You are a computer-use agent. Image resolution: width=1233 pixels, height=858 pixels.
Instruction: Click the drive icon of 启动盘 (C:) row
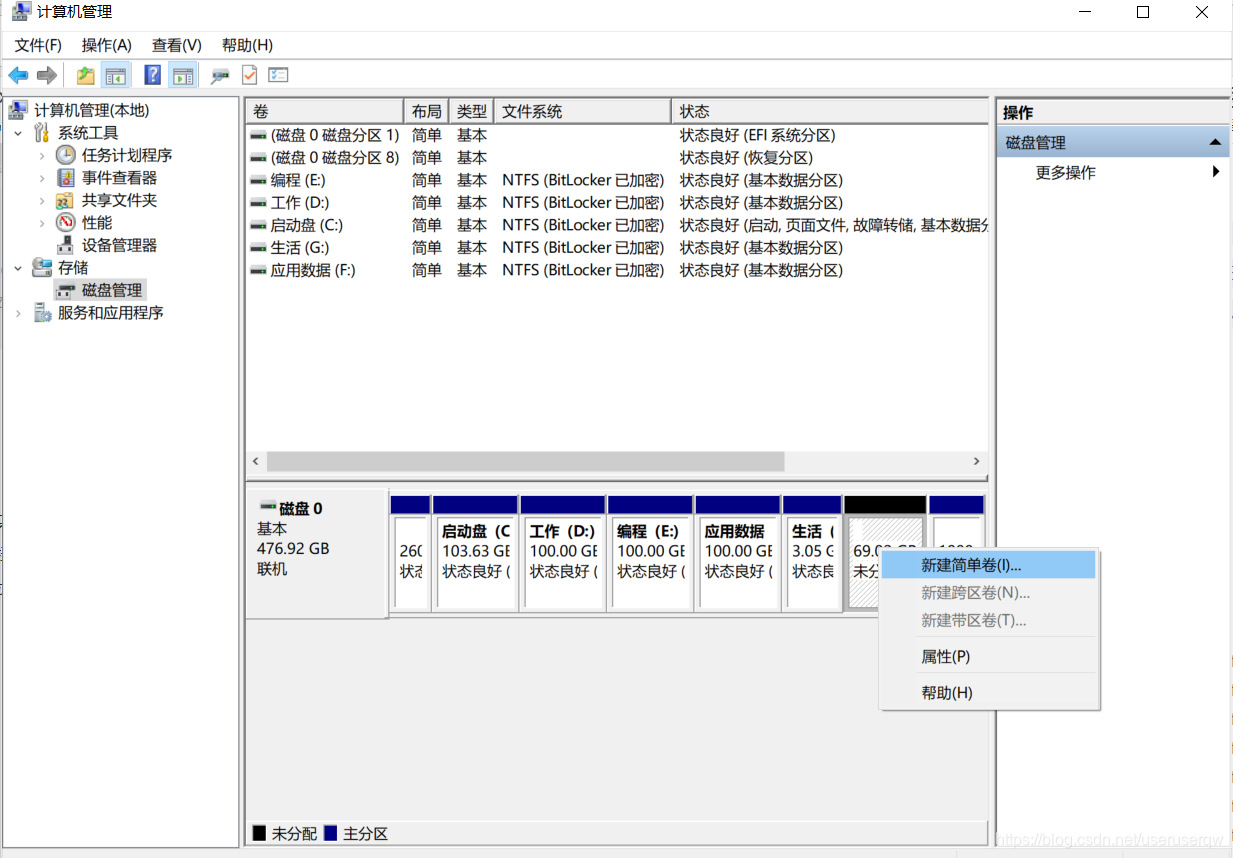[x=258, y=226]
